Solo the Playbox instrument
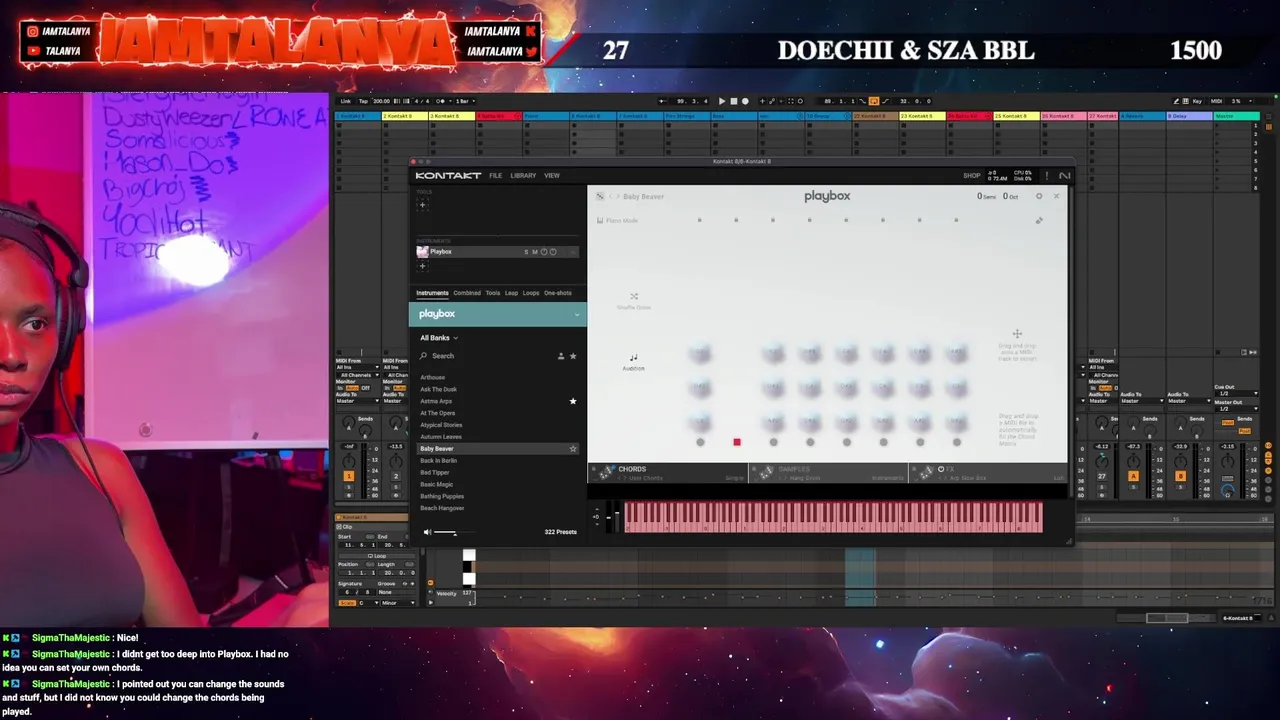This screenshot has width=1280, height=720. click(526, 252)
